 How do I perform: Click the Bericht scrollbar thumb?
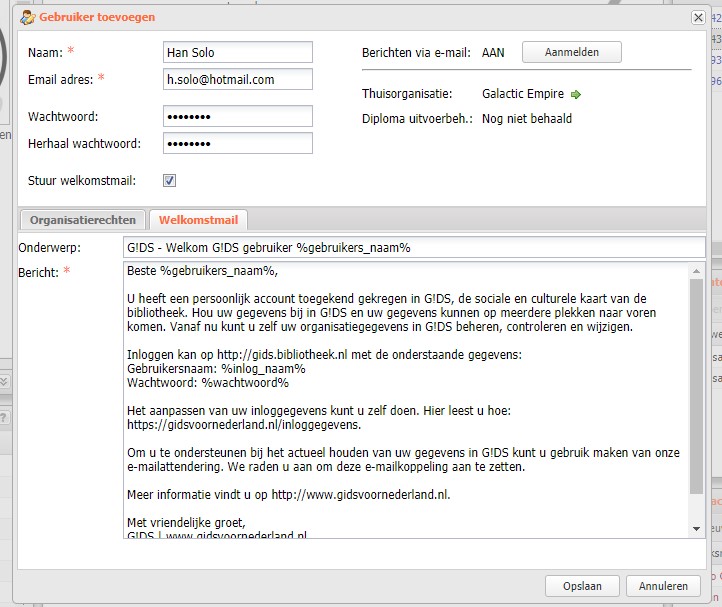696,386
